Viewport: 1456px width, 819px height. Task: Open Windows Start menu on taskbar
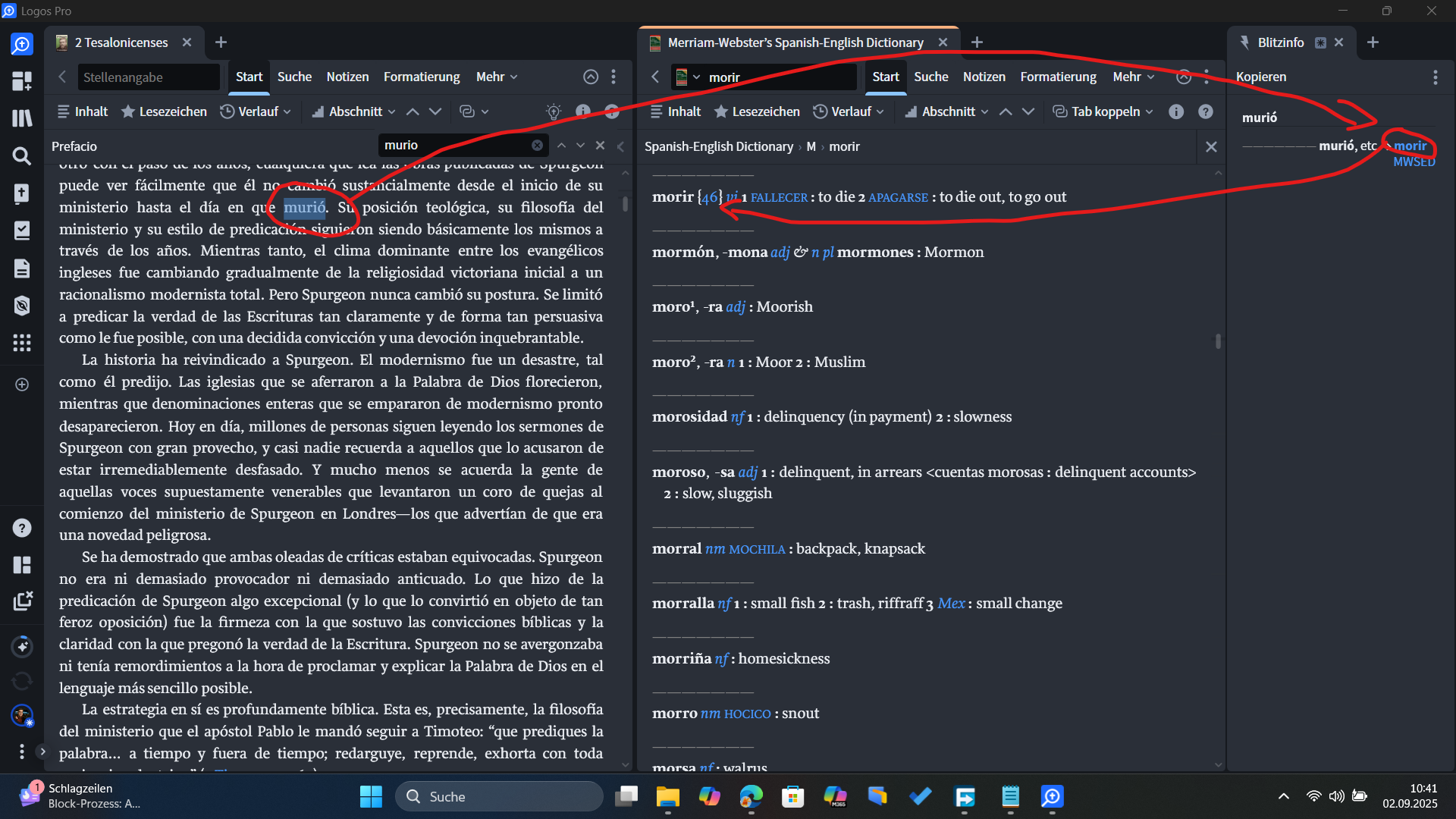click(371, 796)
